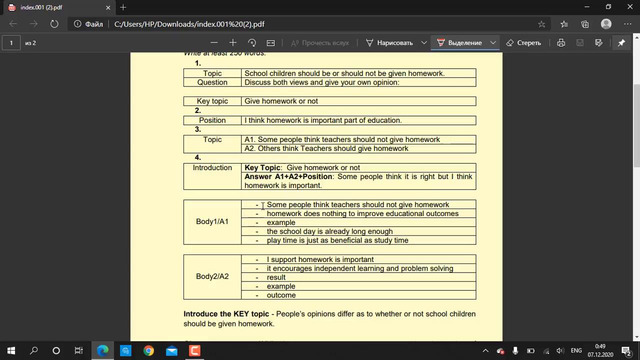Click the browser forward arrow
Image resolution: width=640 pixels, height=360 pixels.
point(34,24)
